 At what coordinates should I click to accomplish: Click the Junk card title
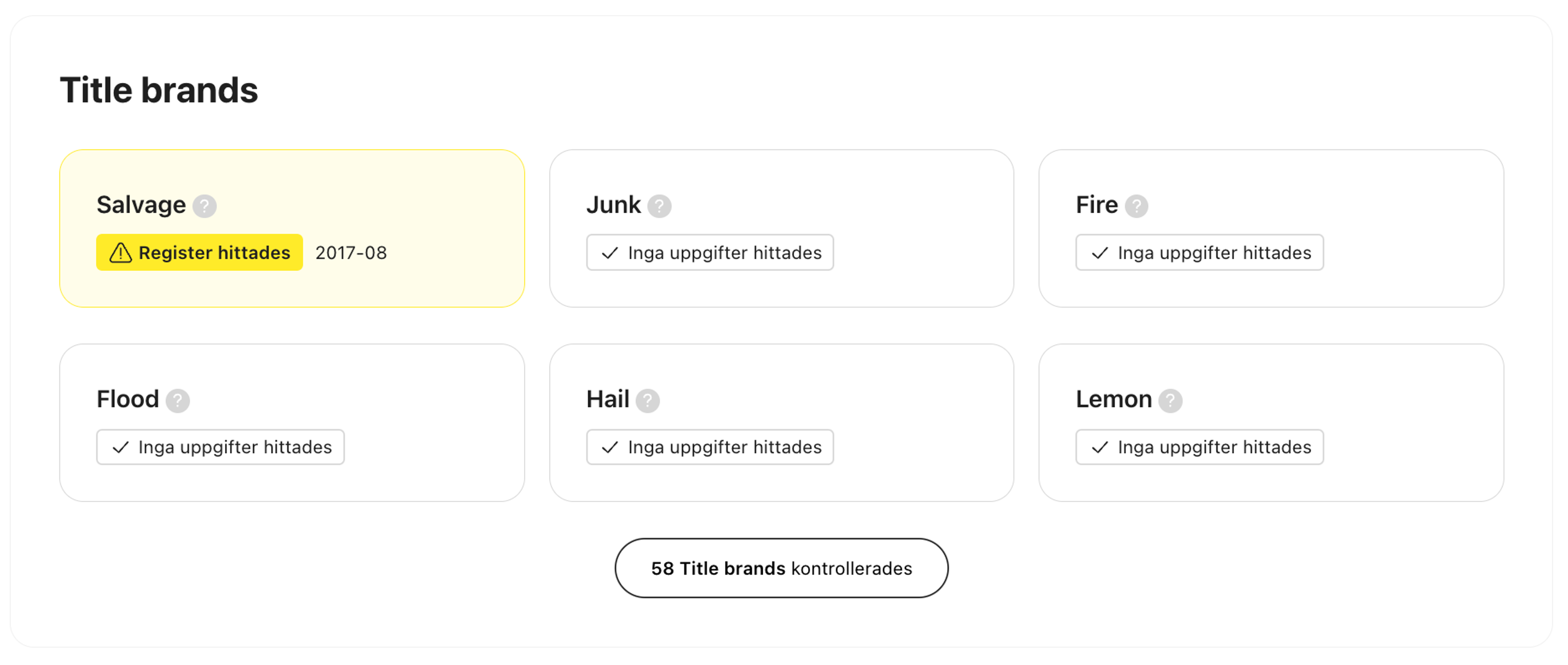[x=614, y=205]
